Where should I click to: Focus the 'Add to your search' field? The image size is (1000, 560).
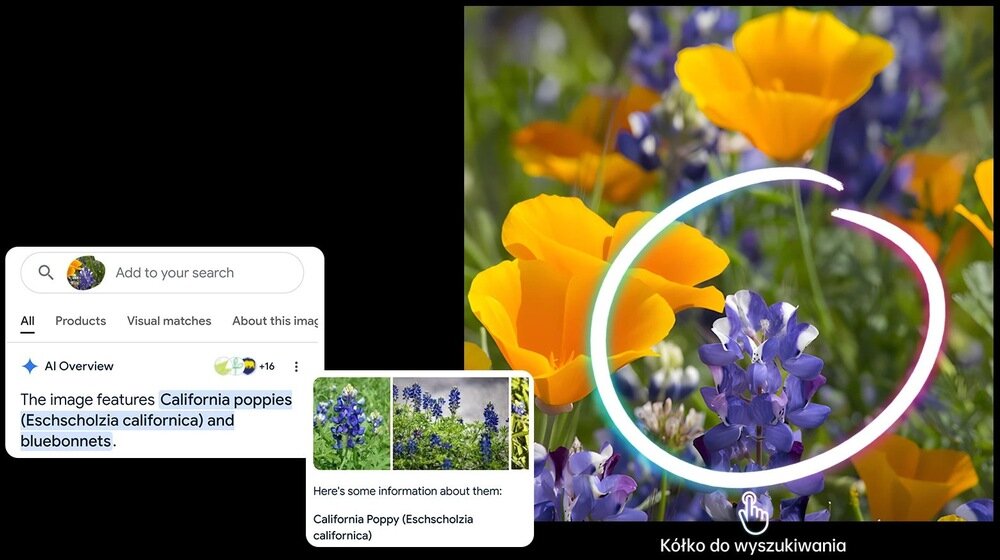175,273
